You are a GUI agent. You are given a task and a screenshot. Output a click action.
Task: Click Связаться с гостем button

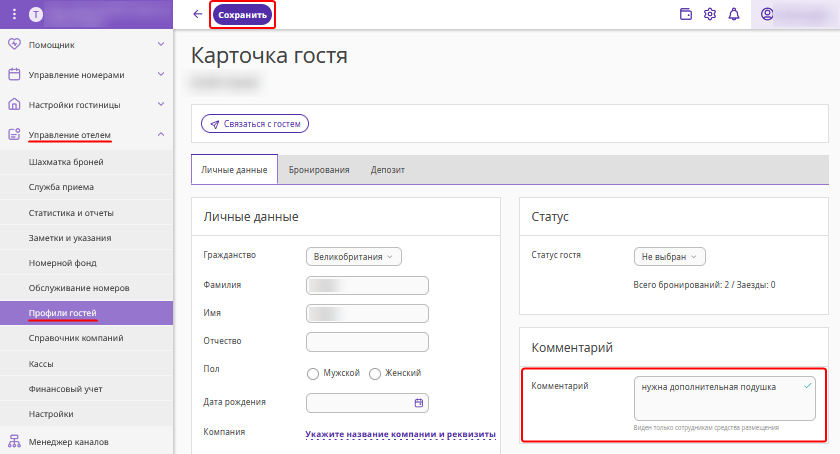tap(256, 123)
